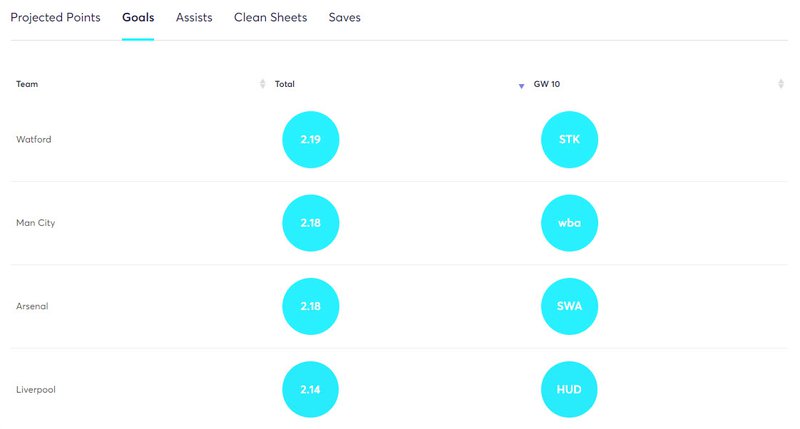Click the HUD fixture badge

click(569, 390)
